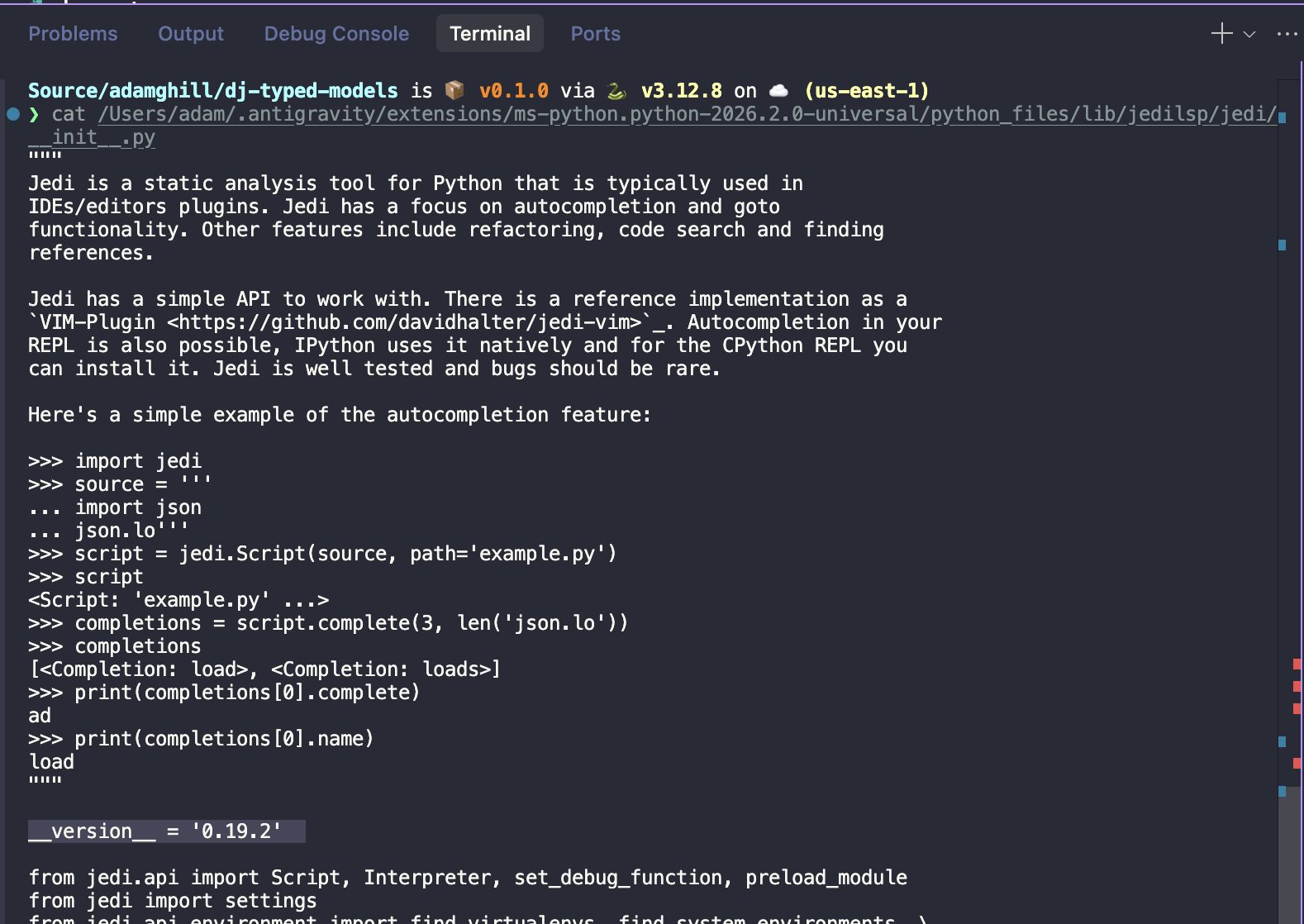Click the package box emoji in prompt
Image resolution: width=1304 pixels, height=924 pixels.
pos(454,90)
